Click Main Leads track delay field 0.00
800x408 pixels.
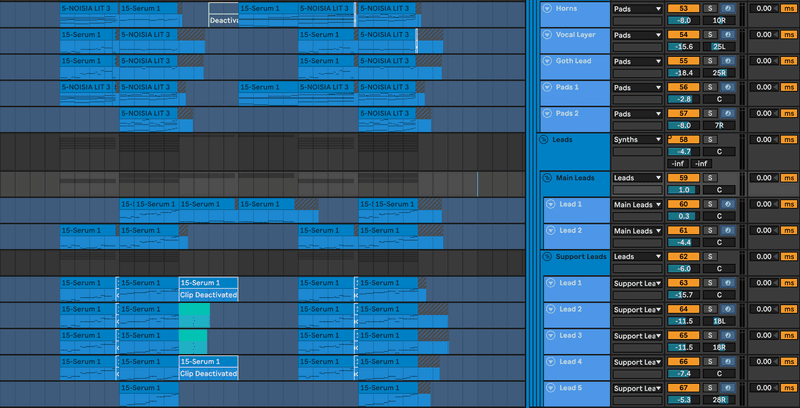tap(764, 178)
